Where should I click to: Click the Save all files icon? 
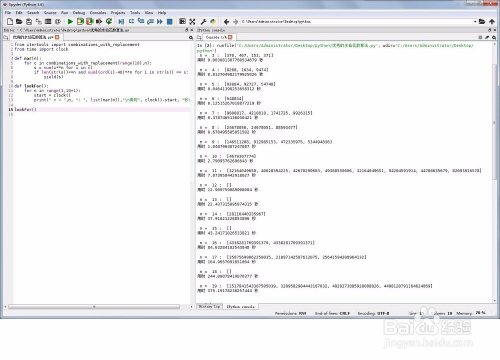click(39, 22)
